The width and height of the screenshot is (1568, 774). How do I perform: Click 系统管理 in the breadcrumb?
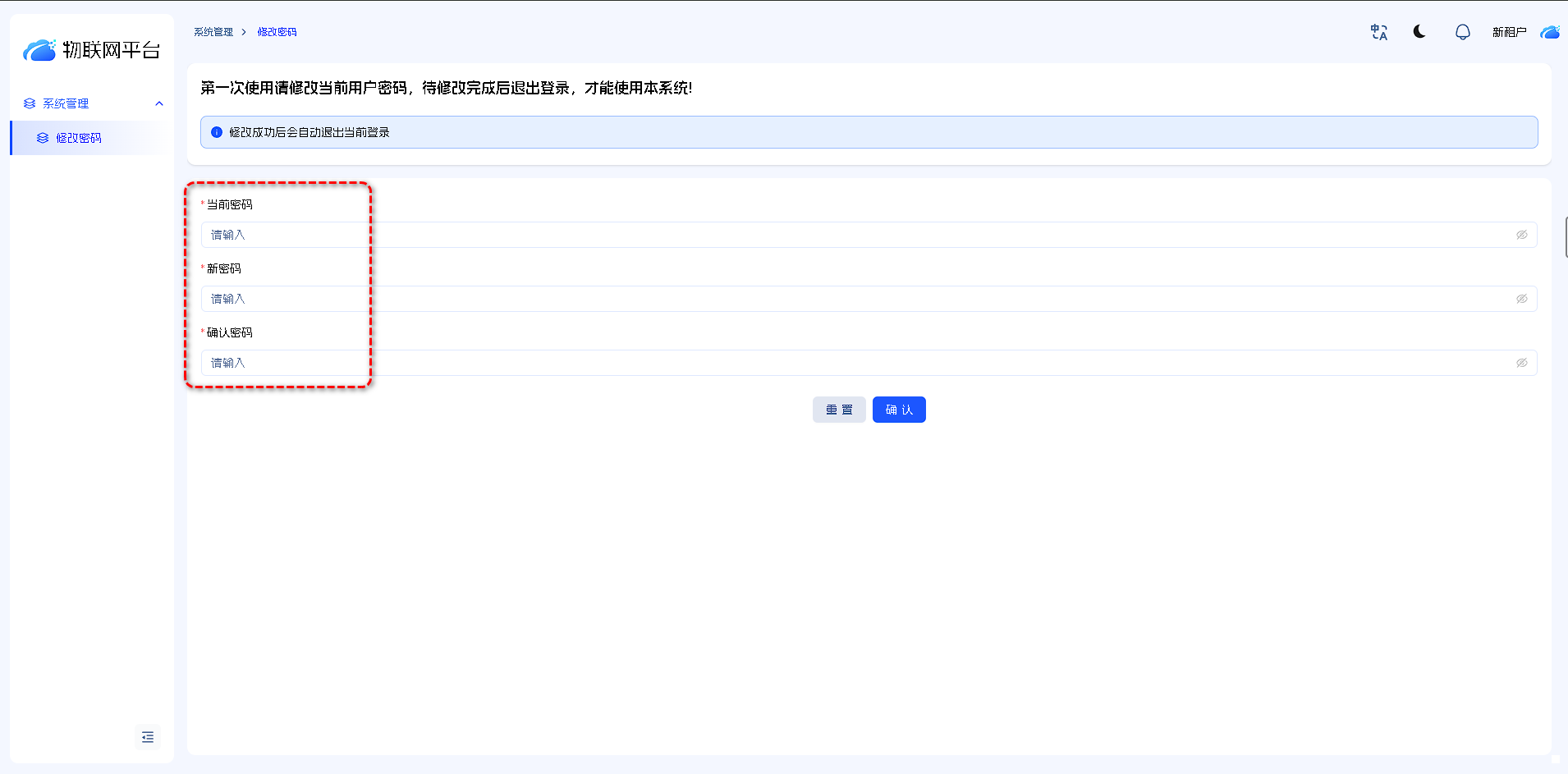(213, 32)
